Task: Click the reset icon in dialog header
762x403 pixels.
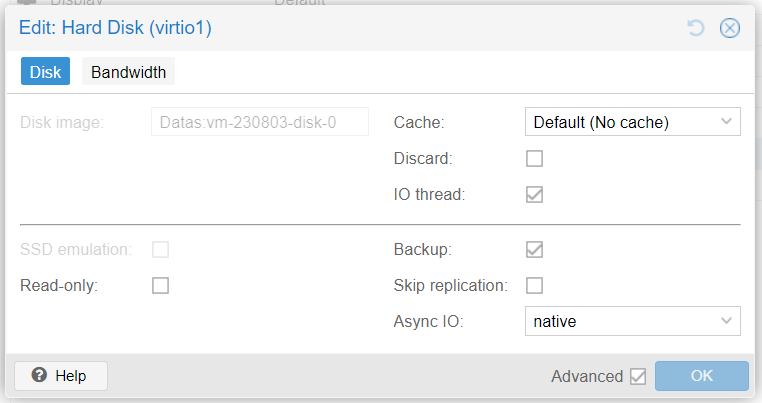Action: click(x=696, y=28)
